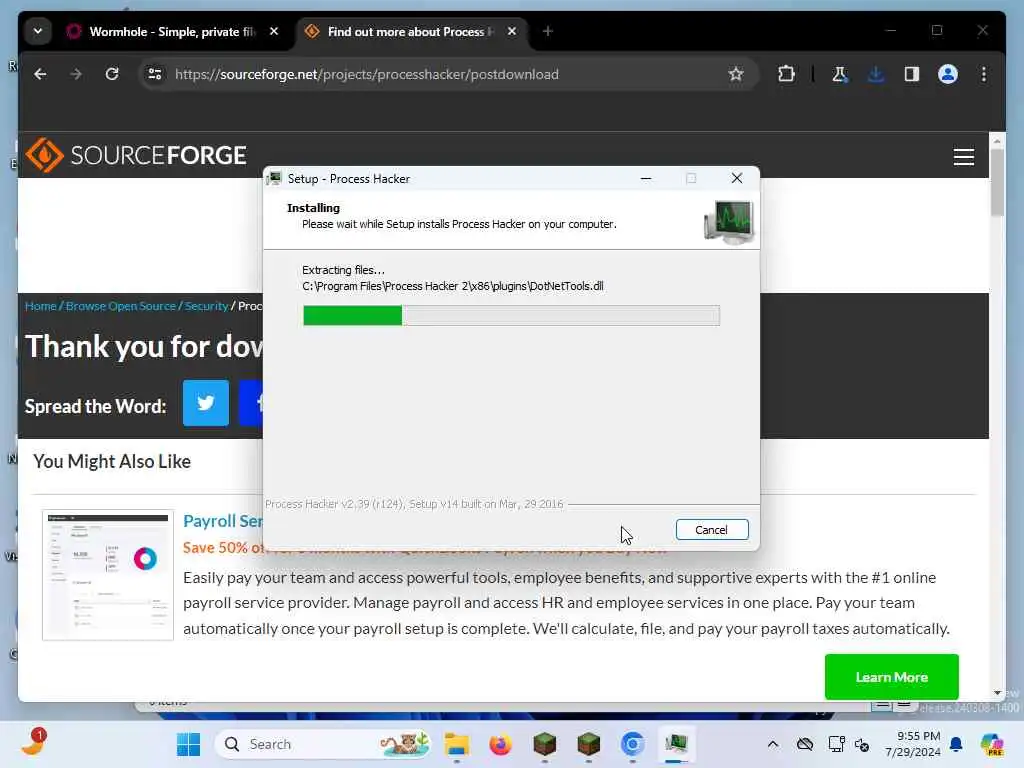Open the widgets icon with the red badge
This screenshot has width=1024, height=768.
(x=34, y=743)
